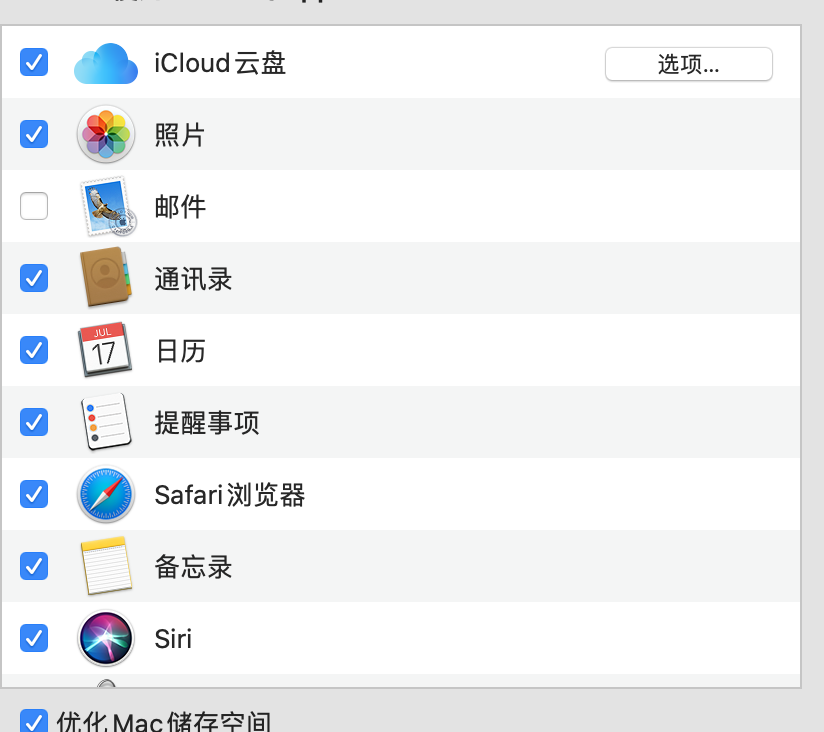824x732 pixels.
Task: Disable the 优化 Mac 储存空间 checkbox
Action: (x=34, y=721)
